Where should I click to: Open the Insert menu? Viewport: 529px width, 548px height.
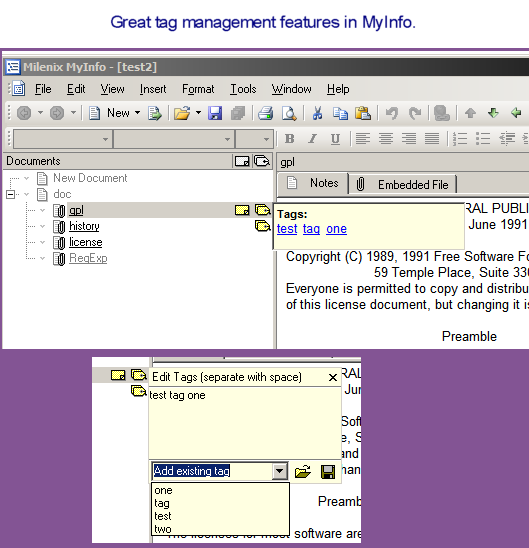tap(153, 89)
